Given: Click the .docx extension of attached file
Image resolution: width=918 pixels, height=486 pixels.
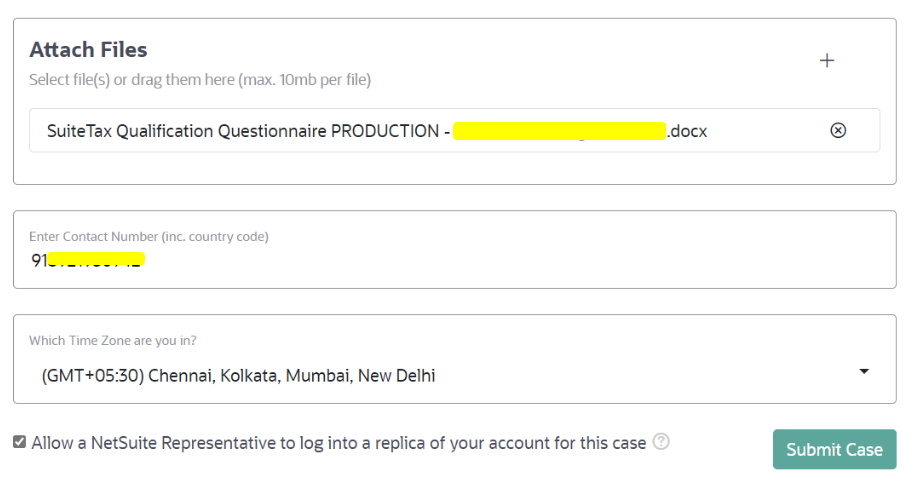Looking at the screenshot, I should 688,131.
